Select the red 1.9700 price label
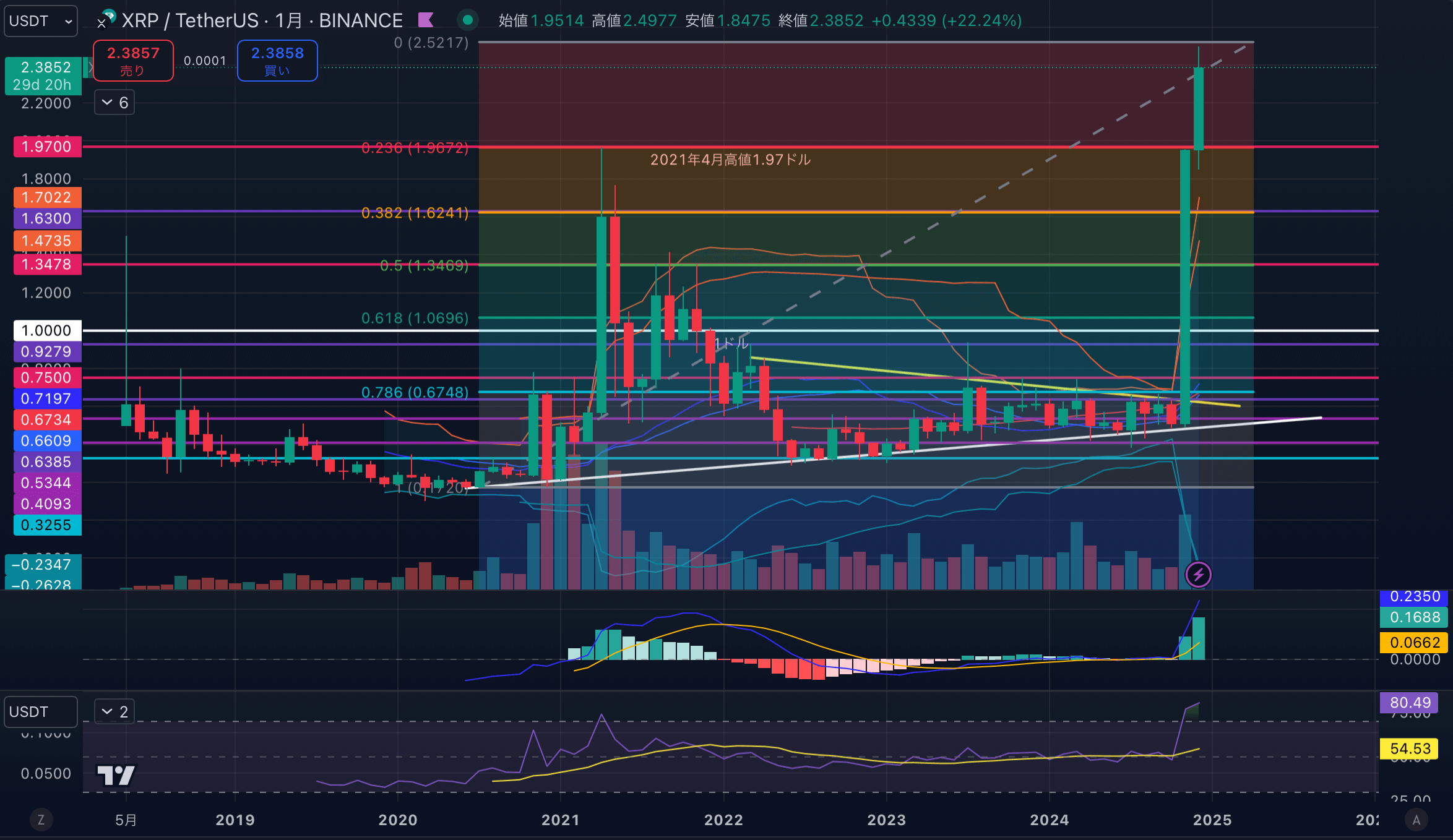Image resolution: width=1453 pixels, height=840 pixels. (47, 147)
